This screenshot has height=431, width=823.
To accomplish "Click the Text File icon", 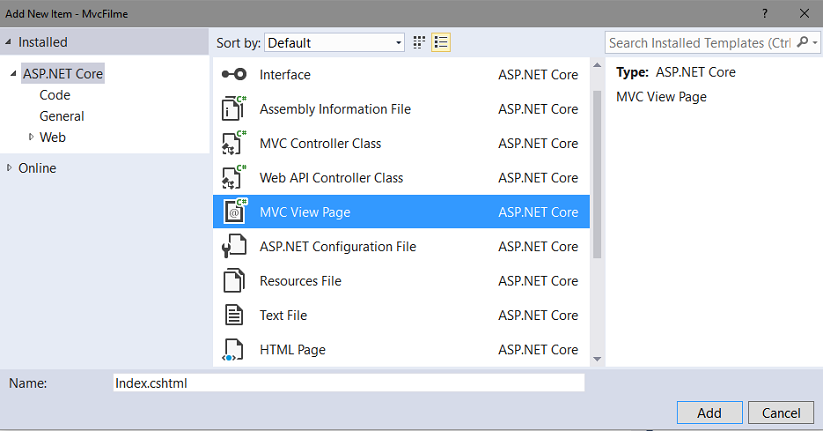I will (x=234, y=315).
